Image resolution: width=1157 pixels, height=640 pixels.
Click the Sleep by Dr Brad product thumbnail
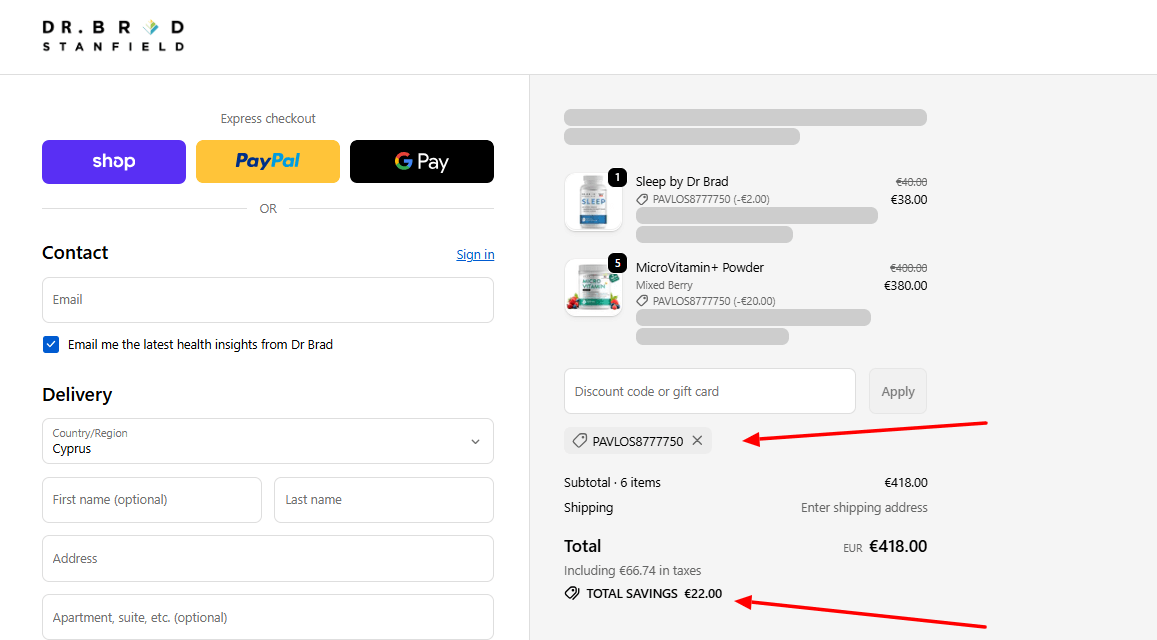click(x=593, y=201)
